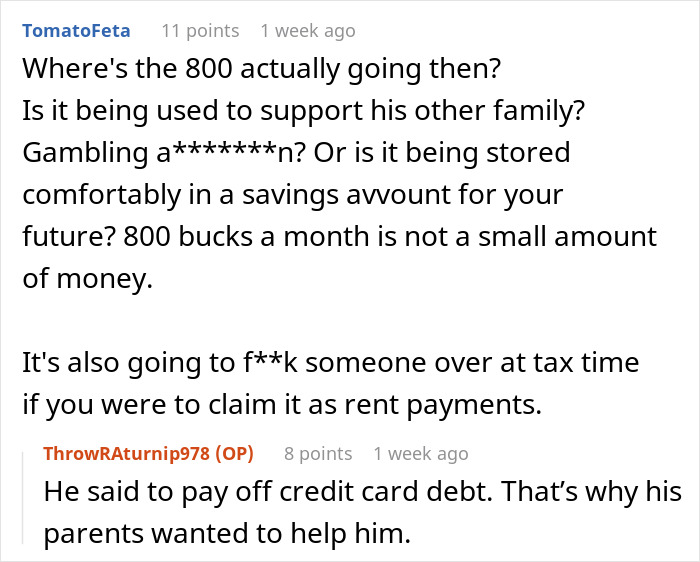
Task: Click the line 'of money.'
Action: (x=88, y=279)
